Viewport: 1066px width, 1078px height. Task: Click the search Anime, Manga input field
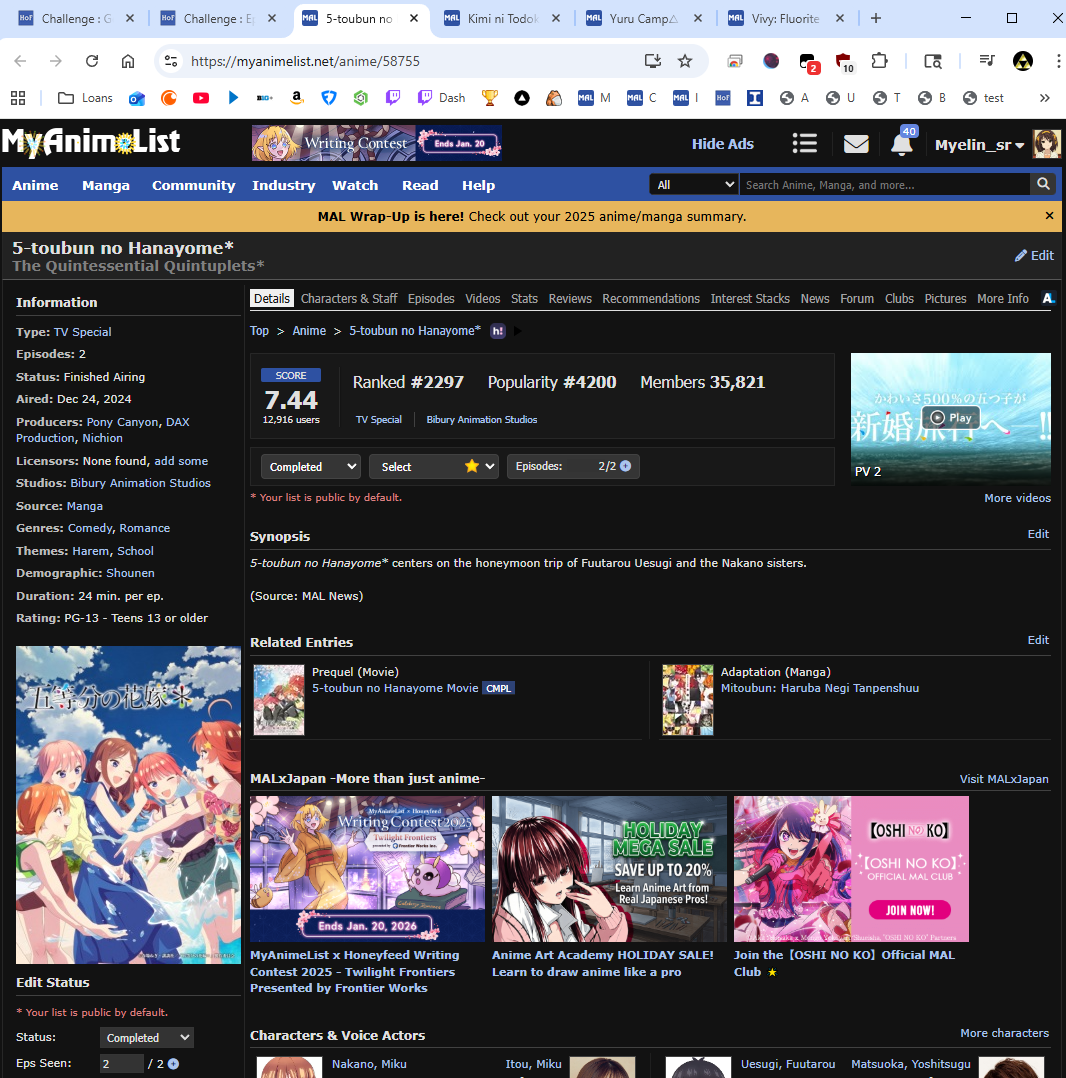(x=884, y=184)
